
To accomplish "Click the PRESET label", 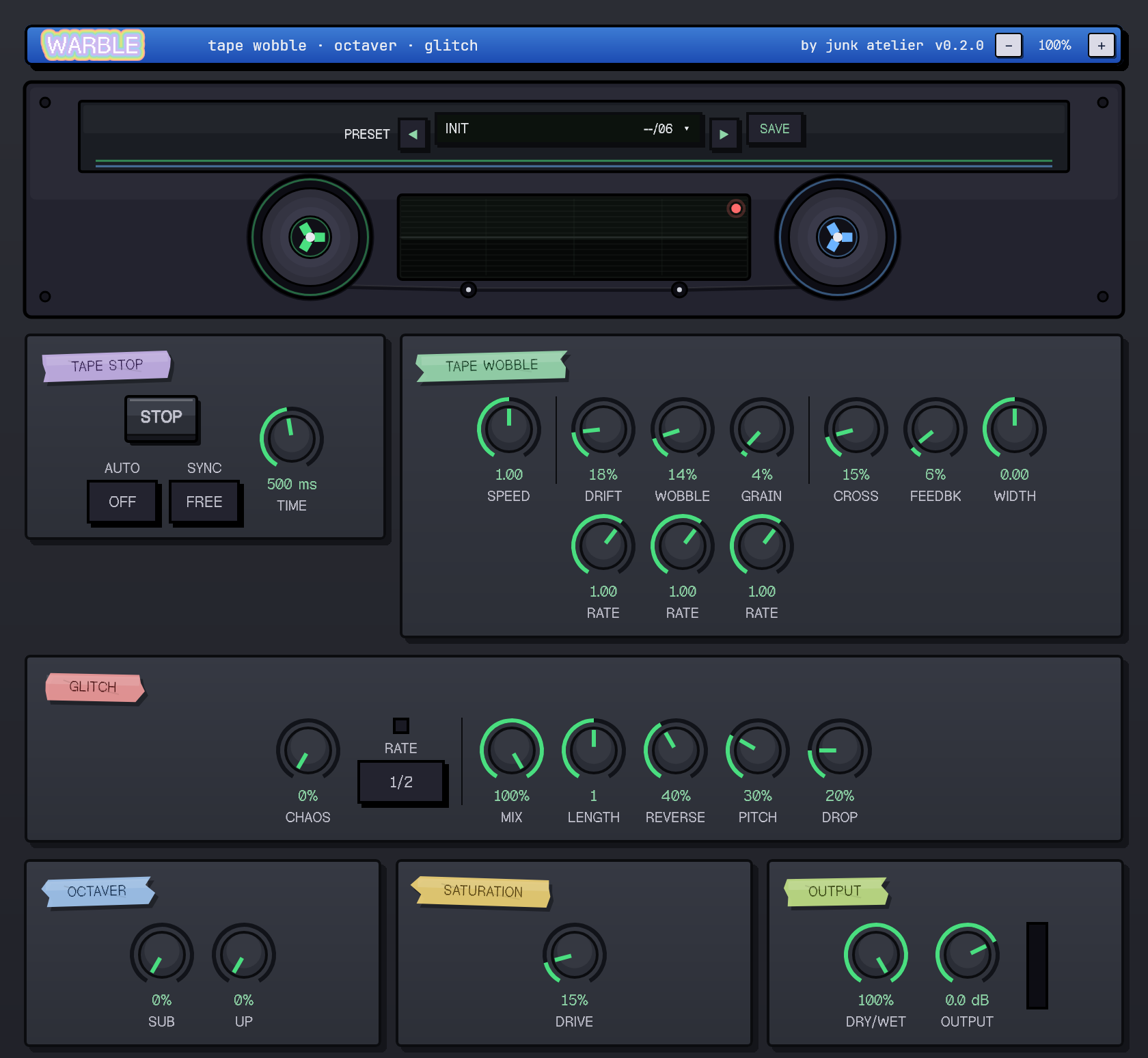I will click(x=367, y=134).
